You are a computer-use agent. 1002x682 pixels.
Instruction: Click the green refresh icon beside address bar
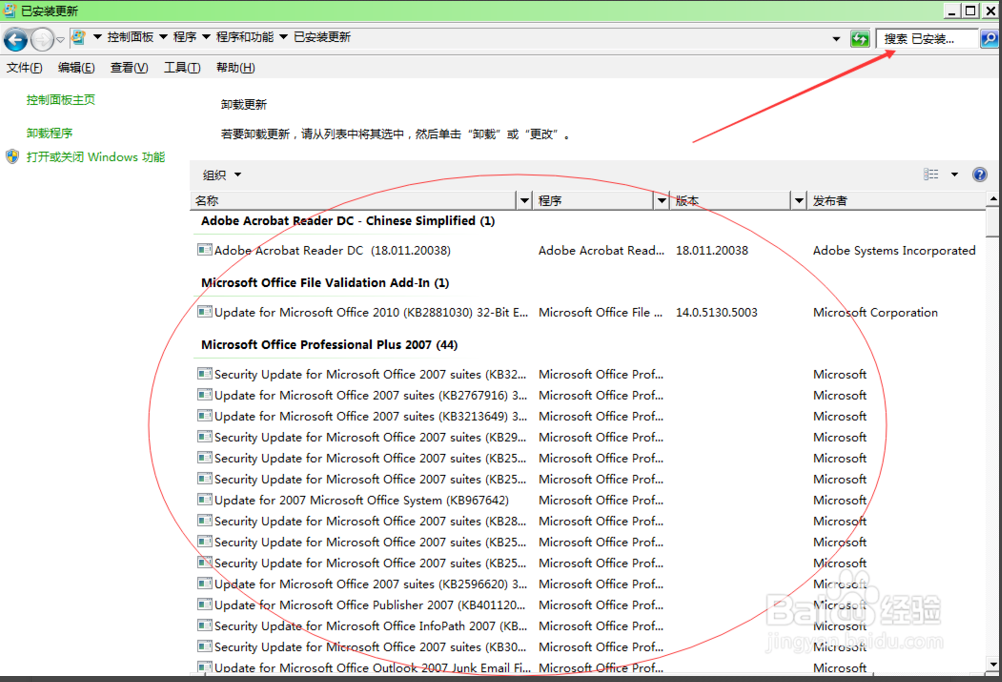pos(859,39)
